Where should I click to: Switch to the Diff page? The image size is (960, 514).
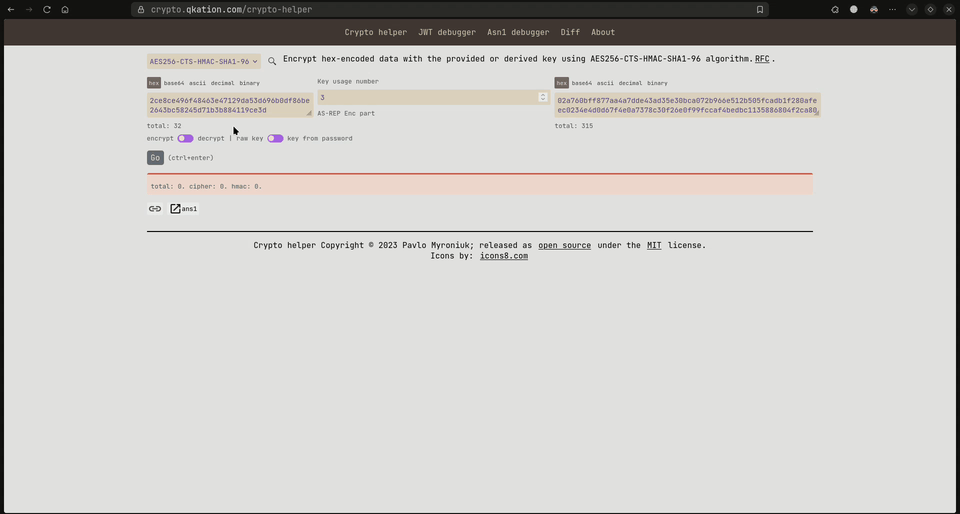click(x=570, y=32)
